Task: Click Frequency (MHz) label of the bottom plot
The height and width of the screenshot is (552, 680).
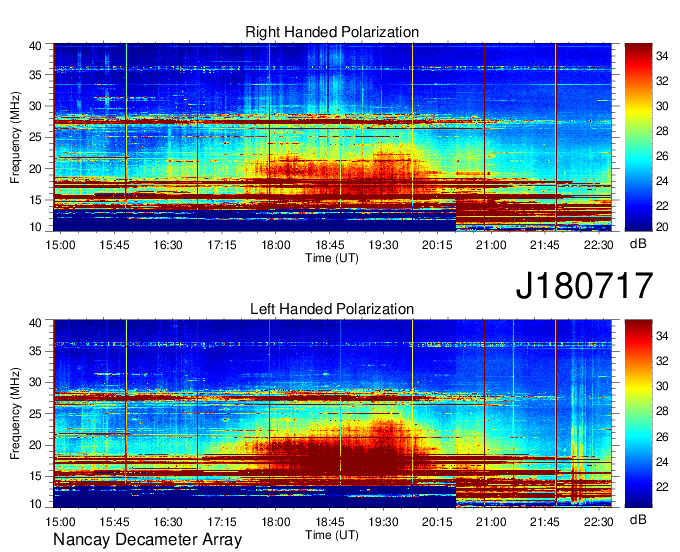Action: pyautogui.click(x=15, y=414)
